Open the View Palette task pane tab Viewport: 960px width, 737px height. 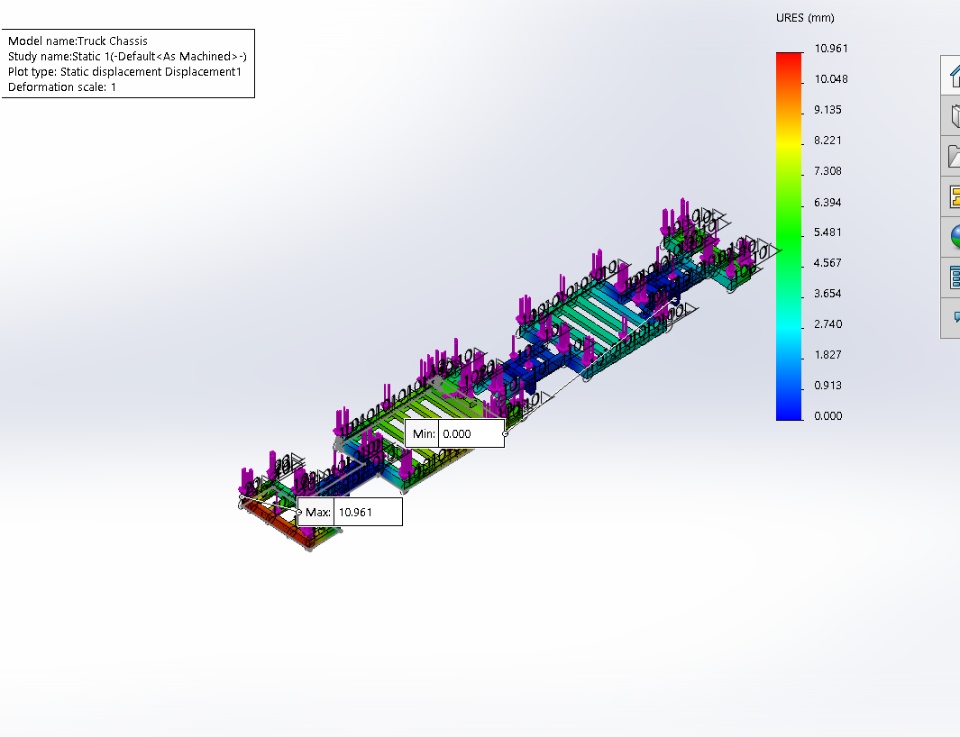point(951,196)
